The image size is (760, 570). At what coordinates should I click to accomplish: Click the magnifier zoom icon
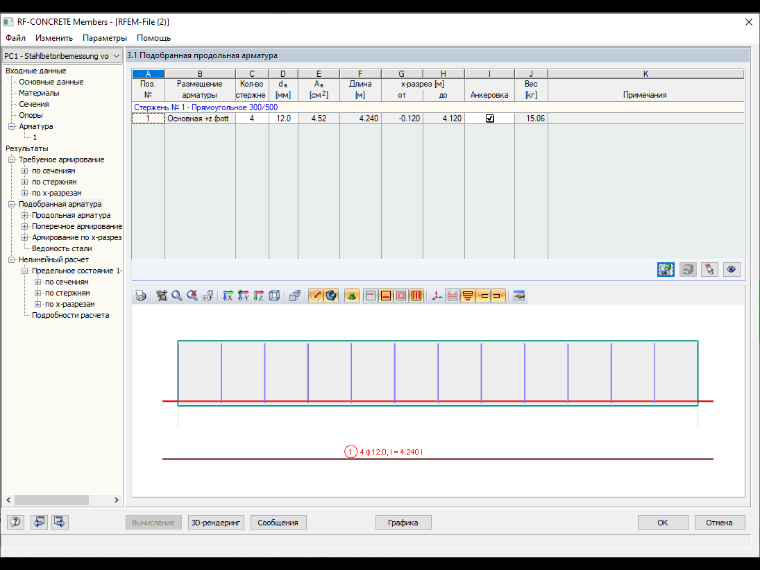(177, 296)
